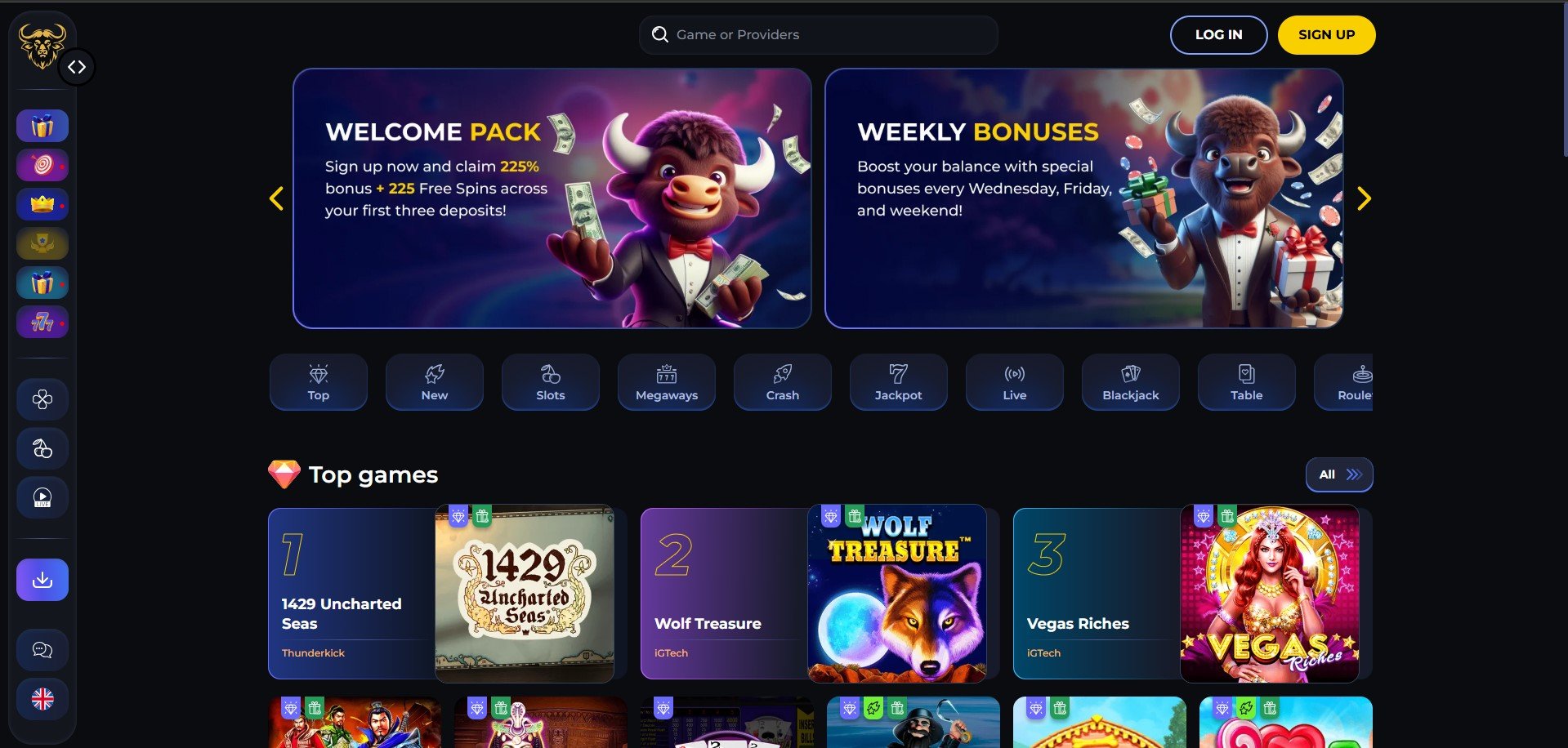Click the download app icon in sidebar
The height and width of the screenshot is (748, 1568).
[42, 580]
